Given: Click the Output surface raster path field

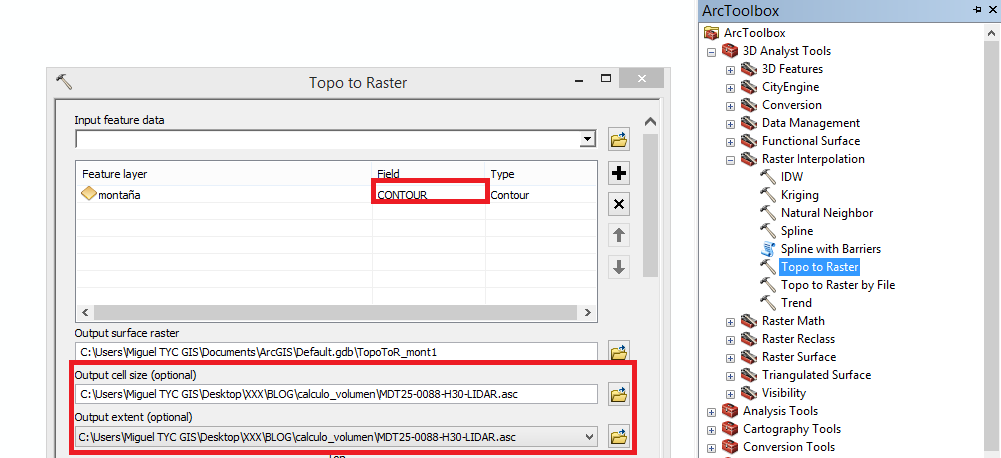Looking at the screenshot, I should (335, 352).
